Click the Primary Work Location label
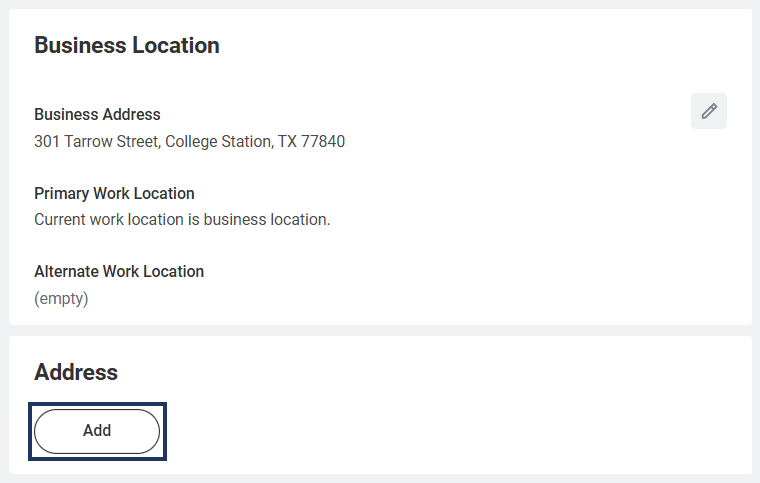Viewport: 760px width, 483px height. pyautogui.click(x=114, y=193)
